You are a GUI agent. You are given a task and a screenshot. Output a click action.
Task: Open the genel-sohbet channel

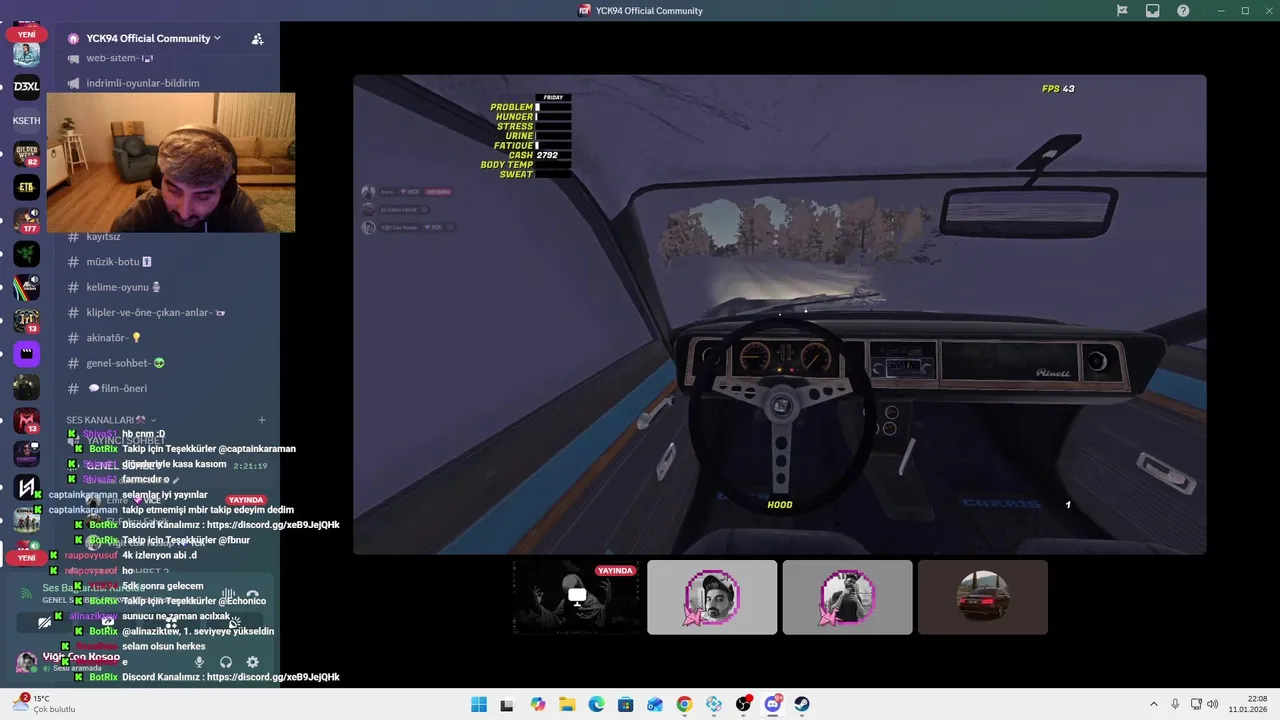click(160, 363)
